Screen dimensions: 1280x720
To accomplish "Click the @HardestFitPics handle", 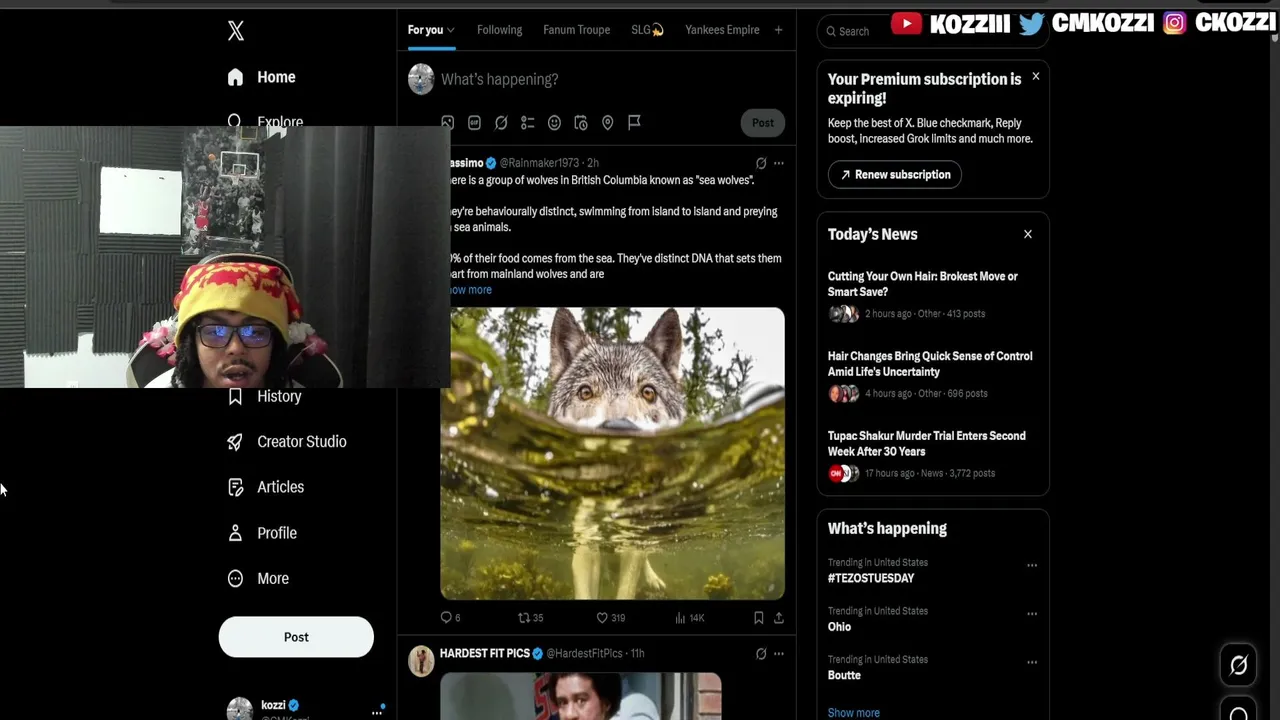I will (x=585, y=653).
